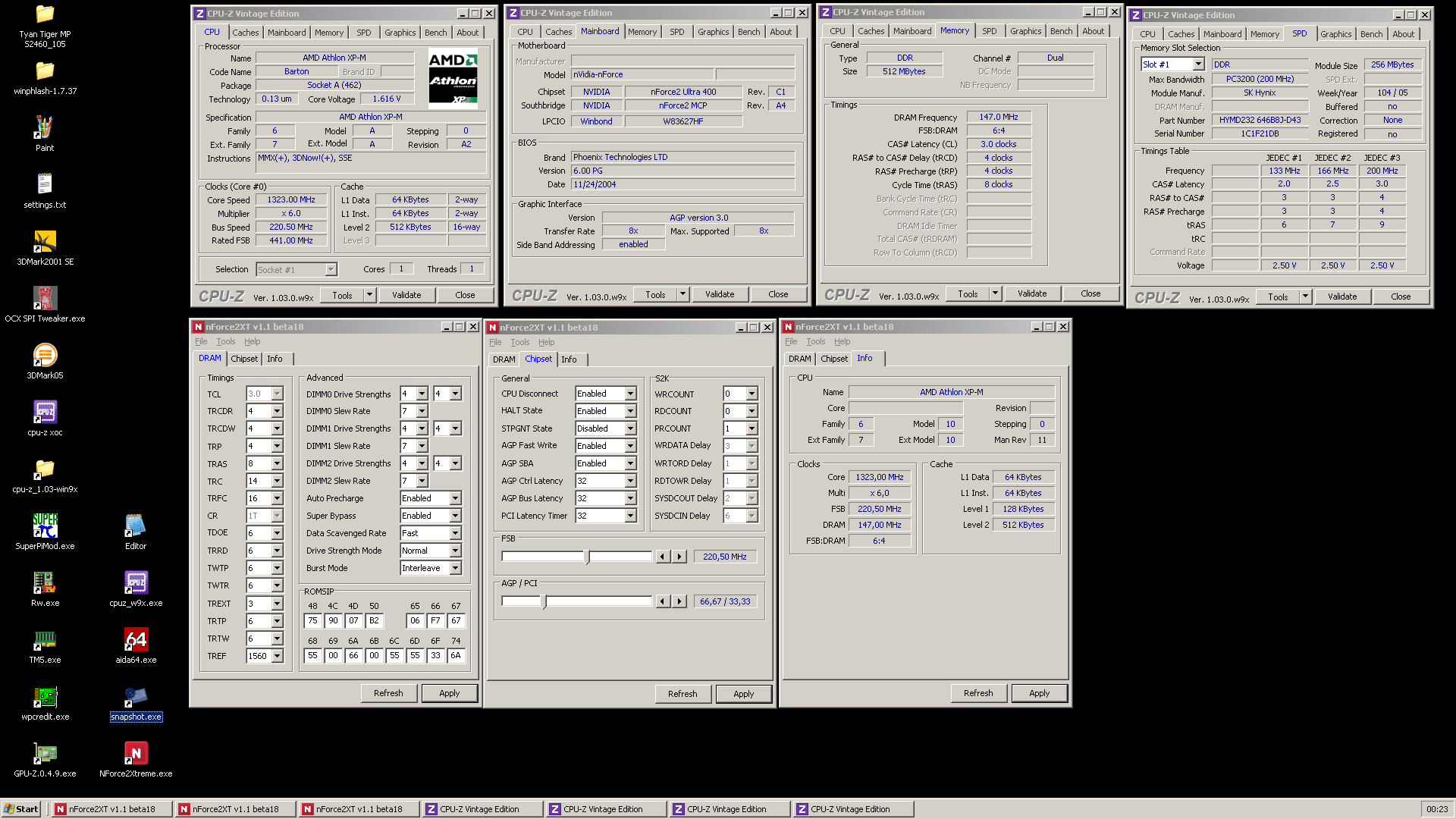Expand Burst Mode Interleave dropdown
This screenshot has width=1456, height=819.
coord(455,568)
